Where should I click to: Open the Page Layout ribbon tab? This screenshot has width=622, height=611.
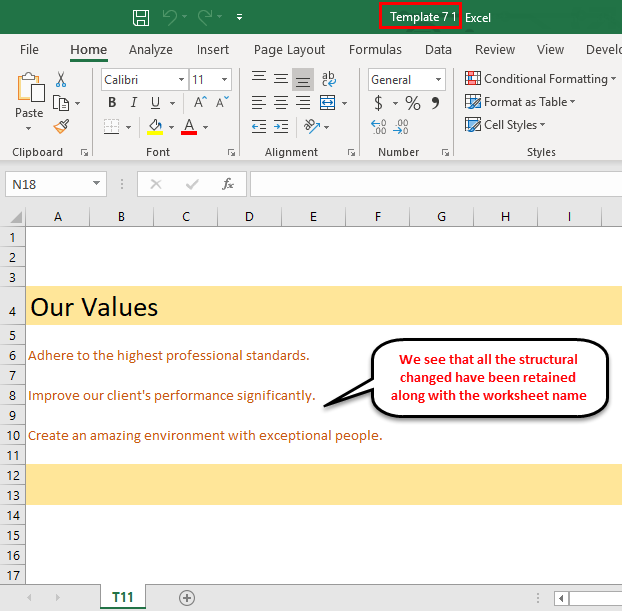click(289, 49)
